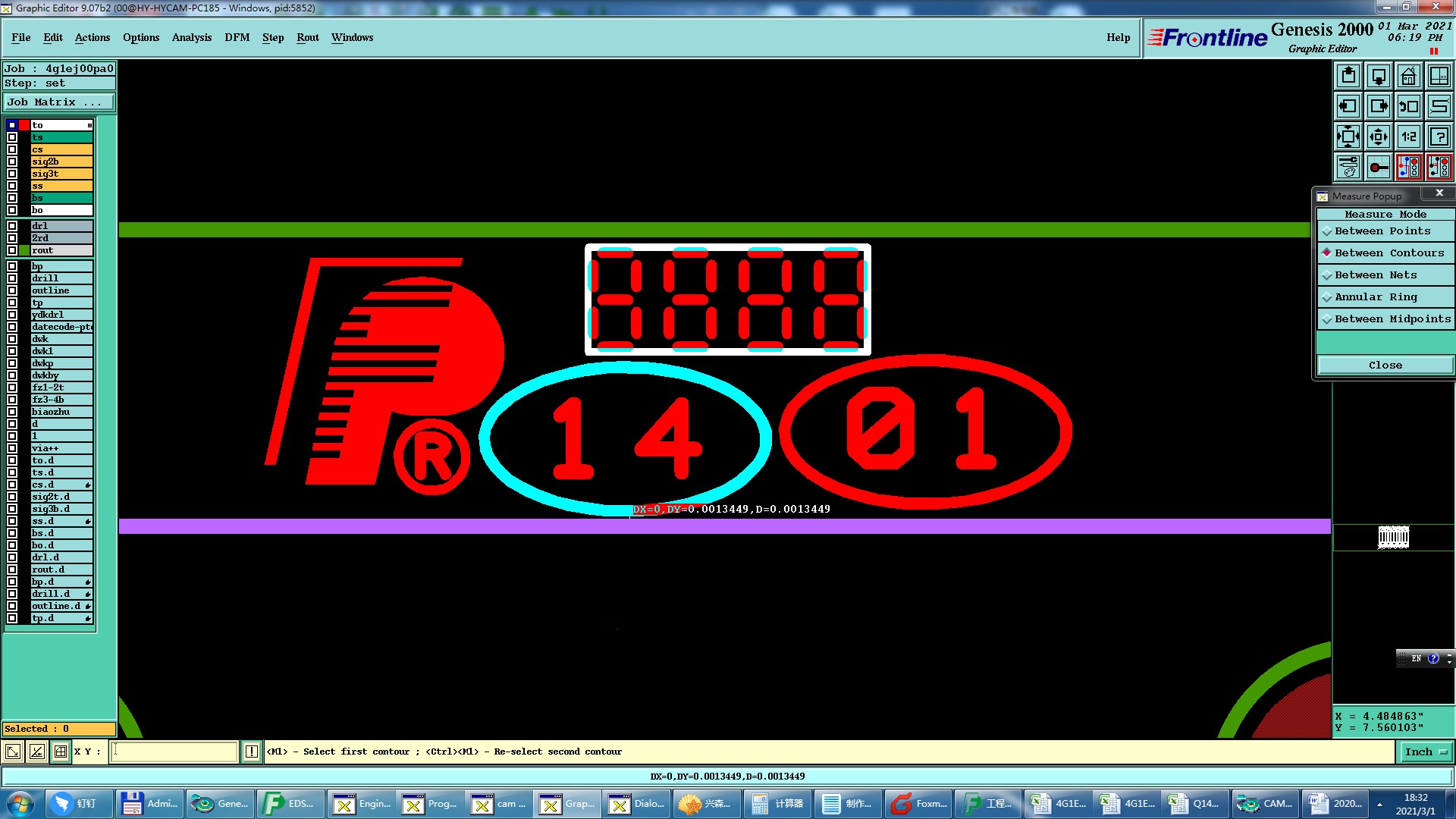This screenshot has height=819, width=1456.
Task: Open Windows Start button
Action: point(20,804)
